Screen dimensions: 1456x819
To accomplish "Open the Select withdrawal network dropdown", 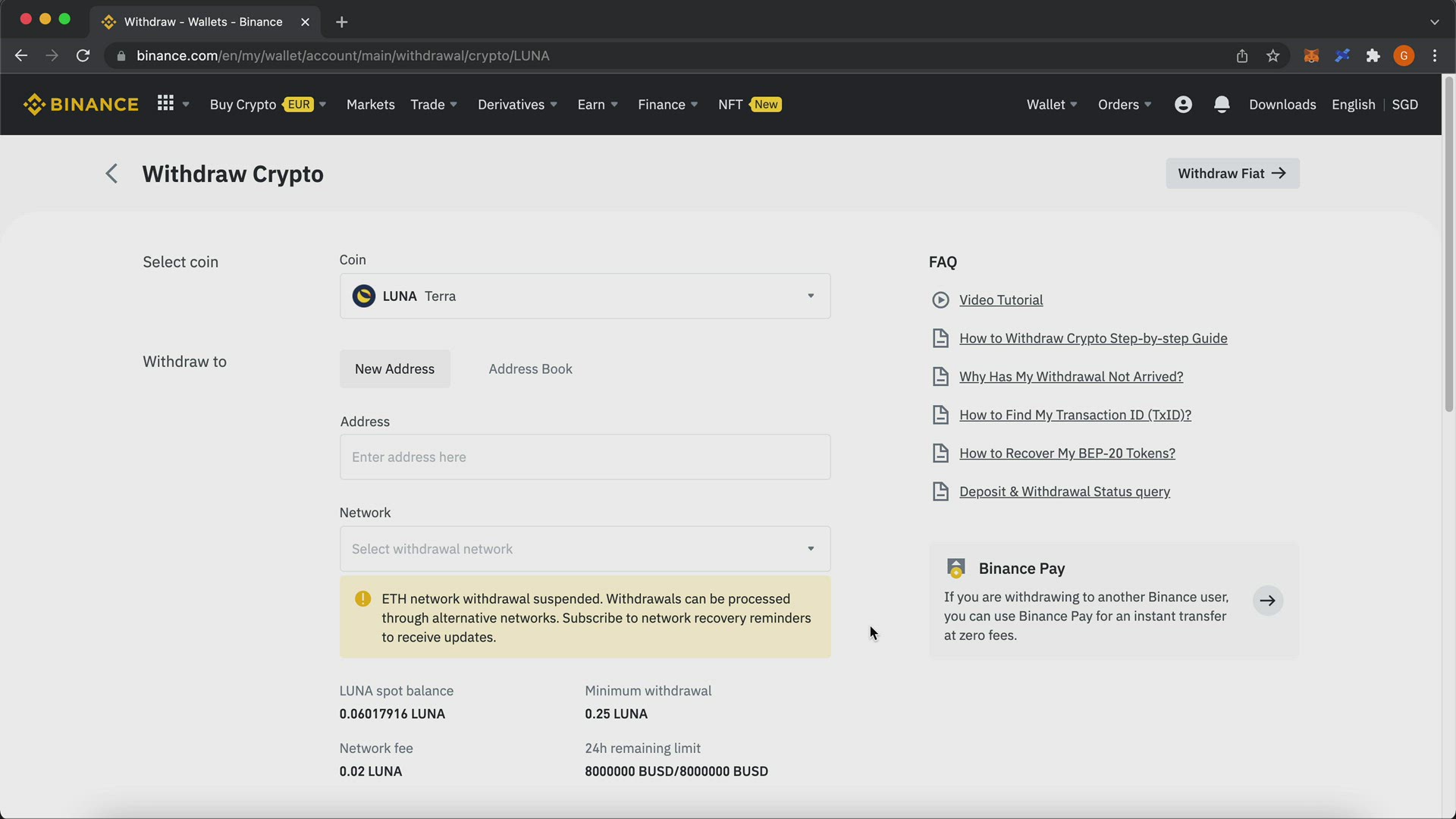I will pyautogui.click(x=585, y=549).
